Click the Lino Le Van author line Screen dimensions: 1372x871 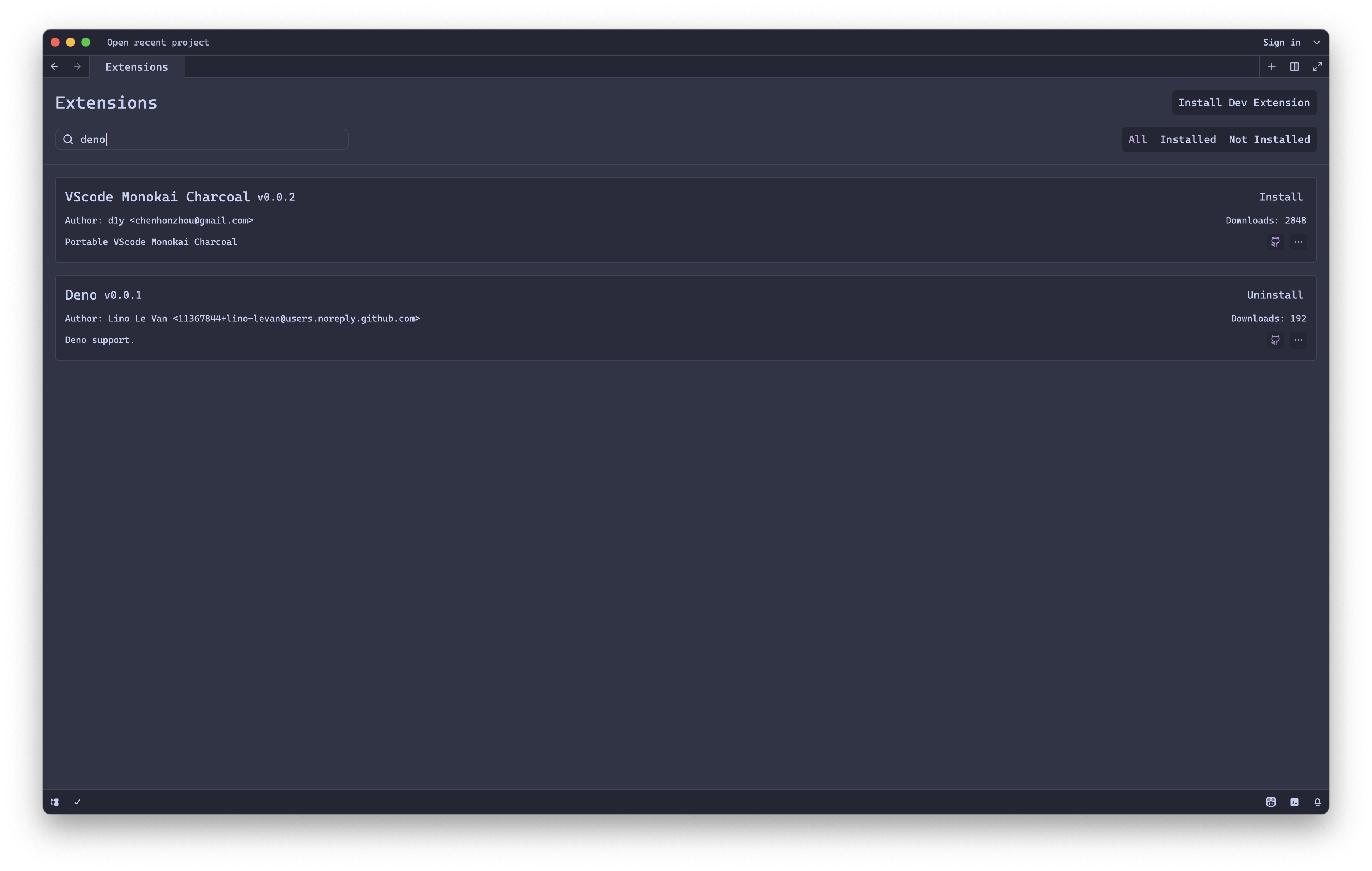click(x=242, y=319)
